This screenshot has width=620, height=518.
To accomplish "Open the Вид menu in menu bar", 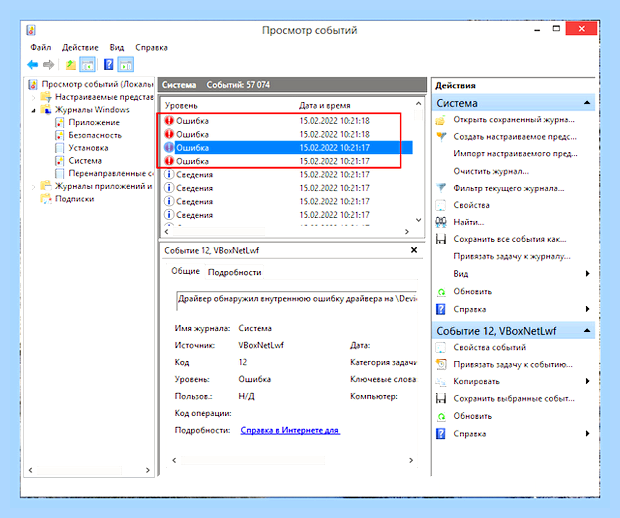I will tap(117, 47).
